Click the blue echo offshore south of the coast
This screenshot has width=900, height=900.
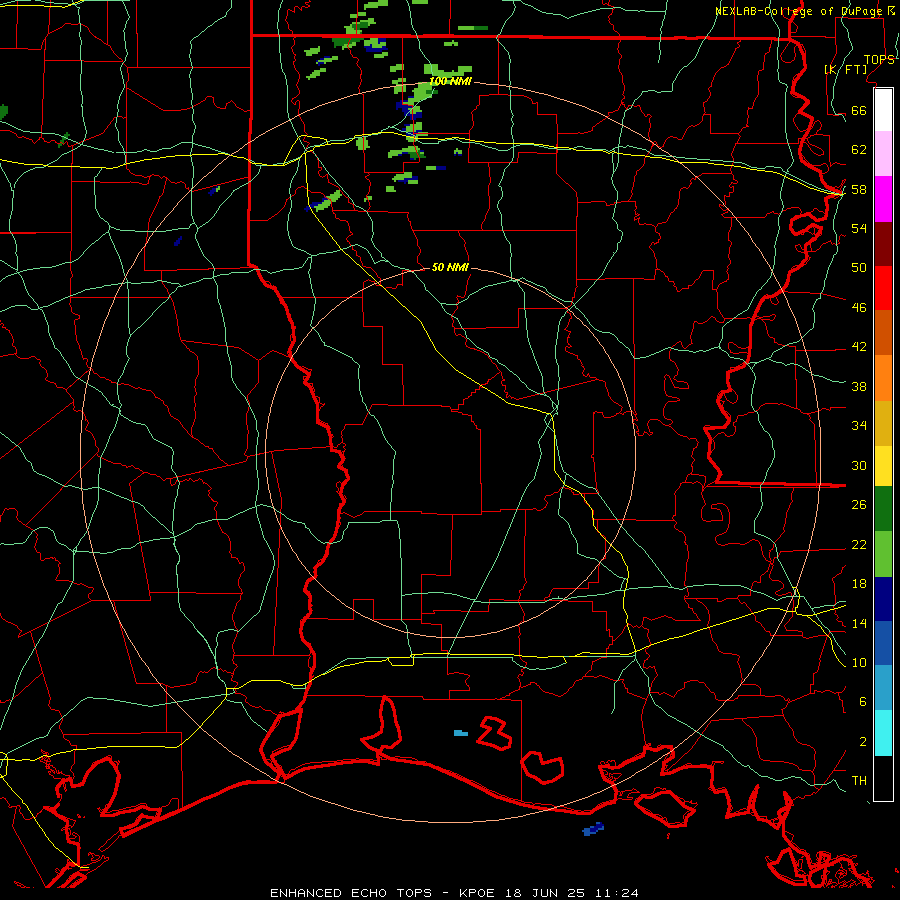[x=593, y=829]
